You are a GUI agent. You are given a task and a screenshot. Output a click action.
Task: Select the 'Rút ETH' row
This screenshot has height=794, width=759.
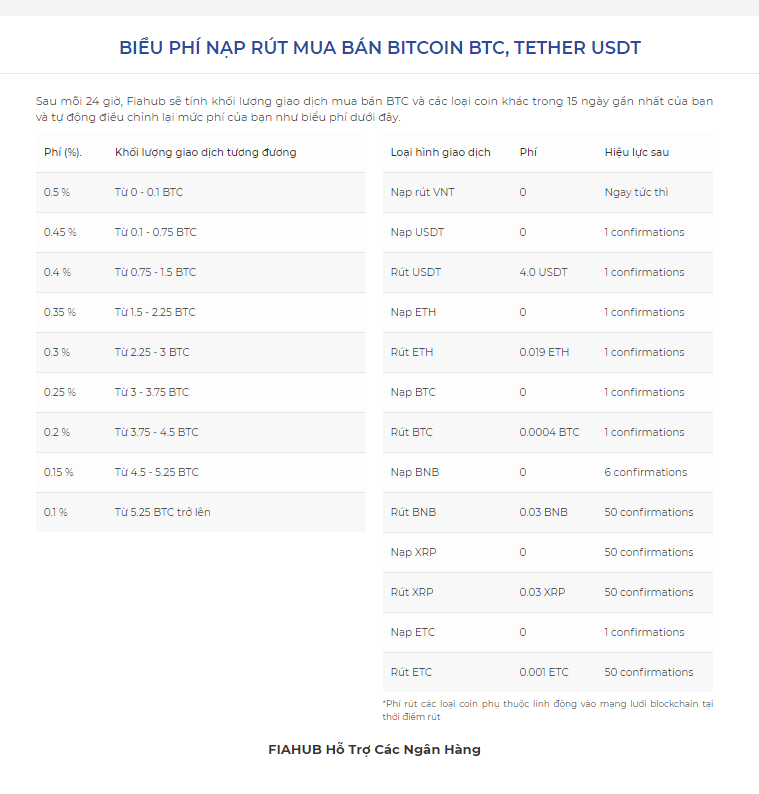coord(548,352)
